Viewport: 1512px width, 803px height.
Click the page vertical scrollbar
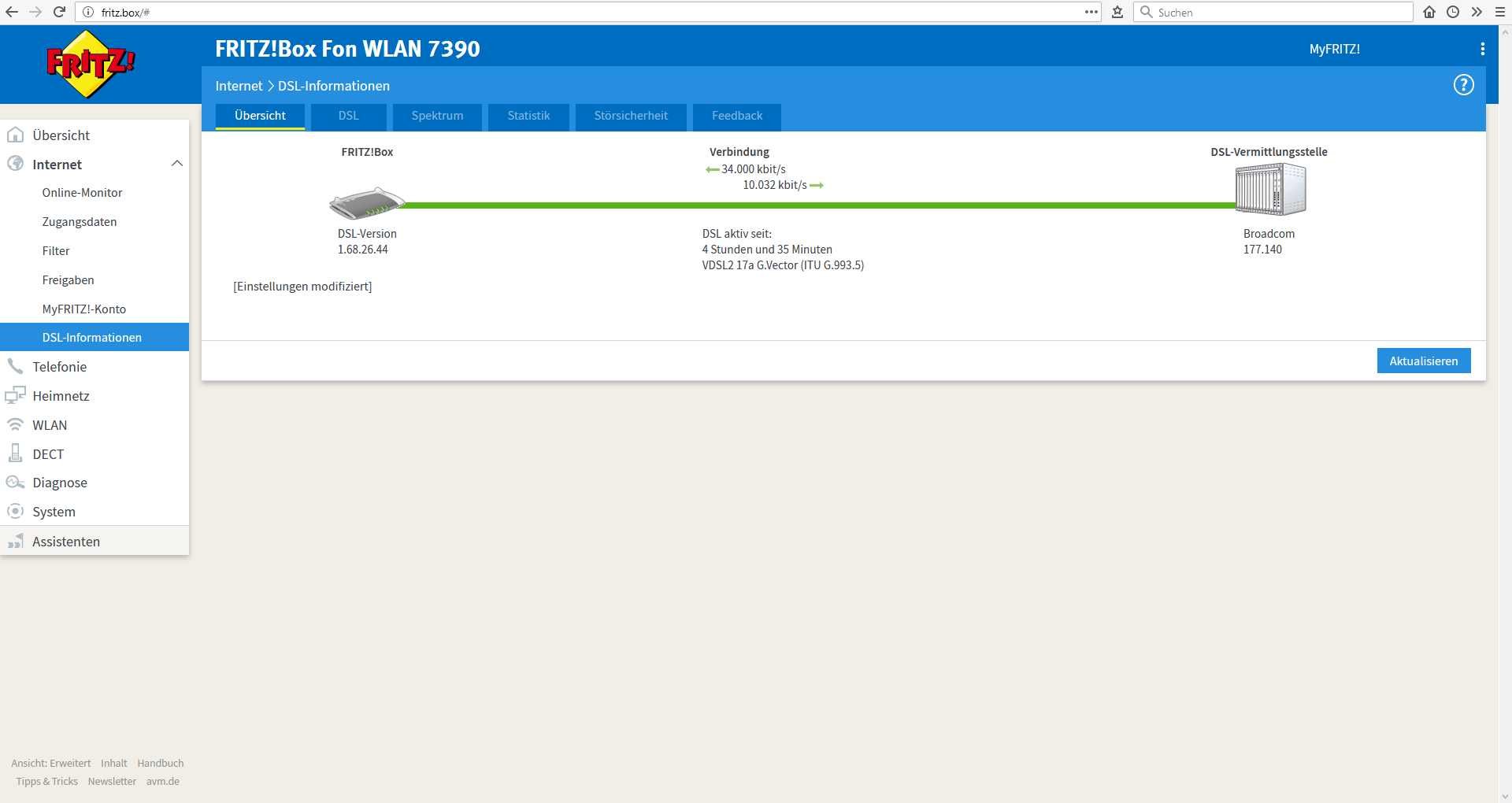click(x=1505, y=413)
